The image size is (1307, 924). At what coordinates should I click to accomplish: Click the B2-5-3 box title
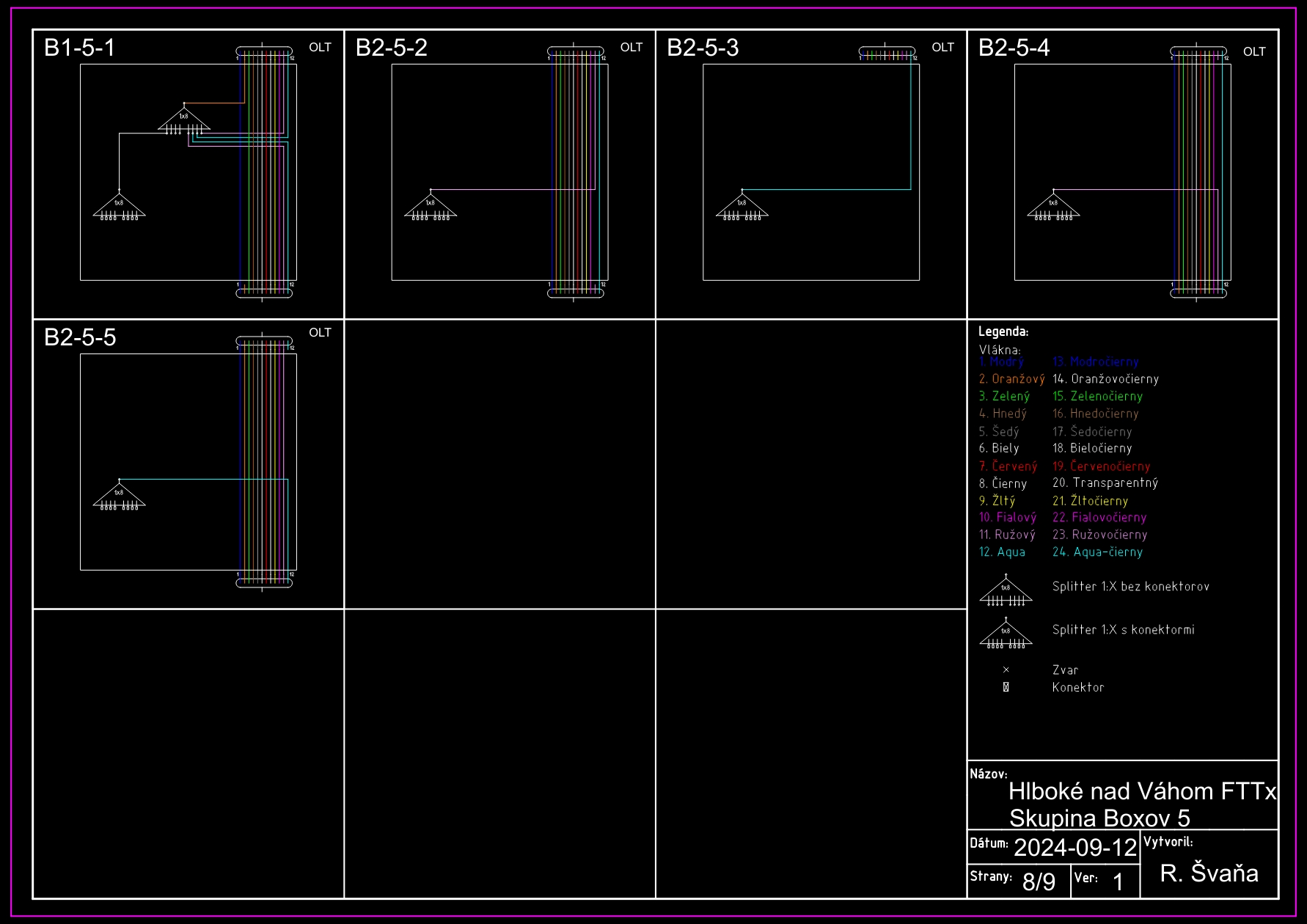coord(702,48)
